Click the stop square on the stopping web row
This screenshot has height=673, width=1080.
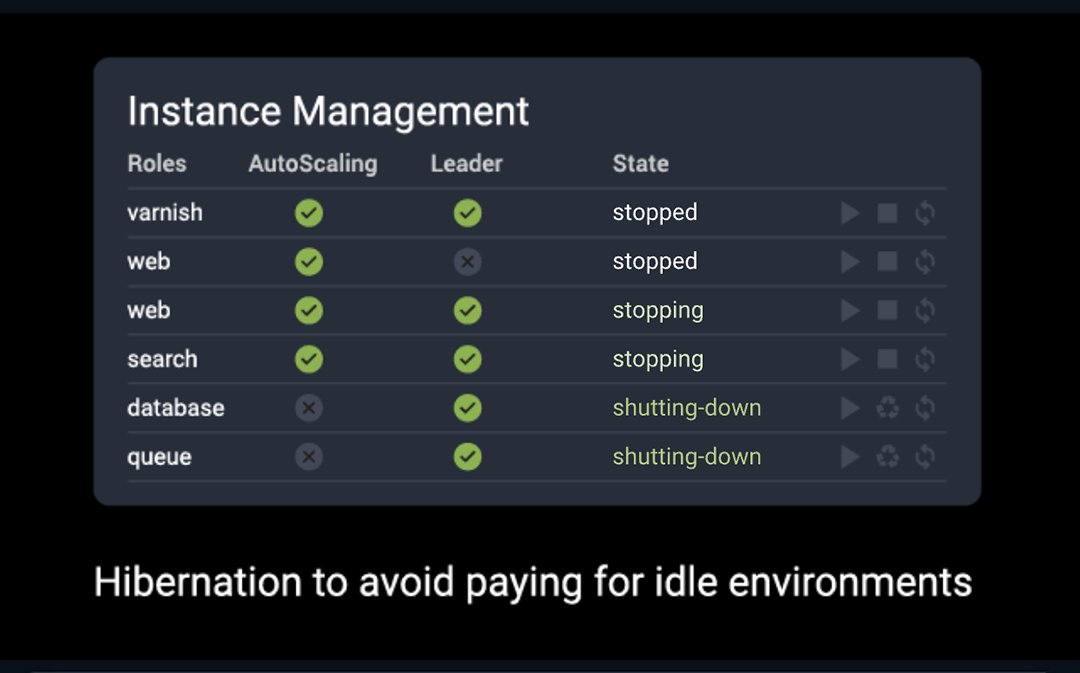point(887,311)
